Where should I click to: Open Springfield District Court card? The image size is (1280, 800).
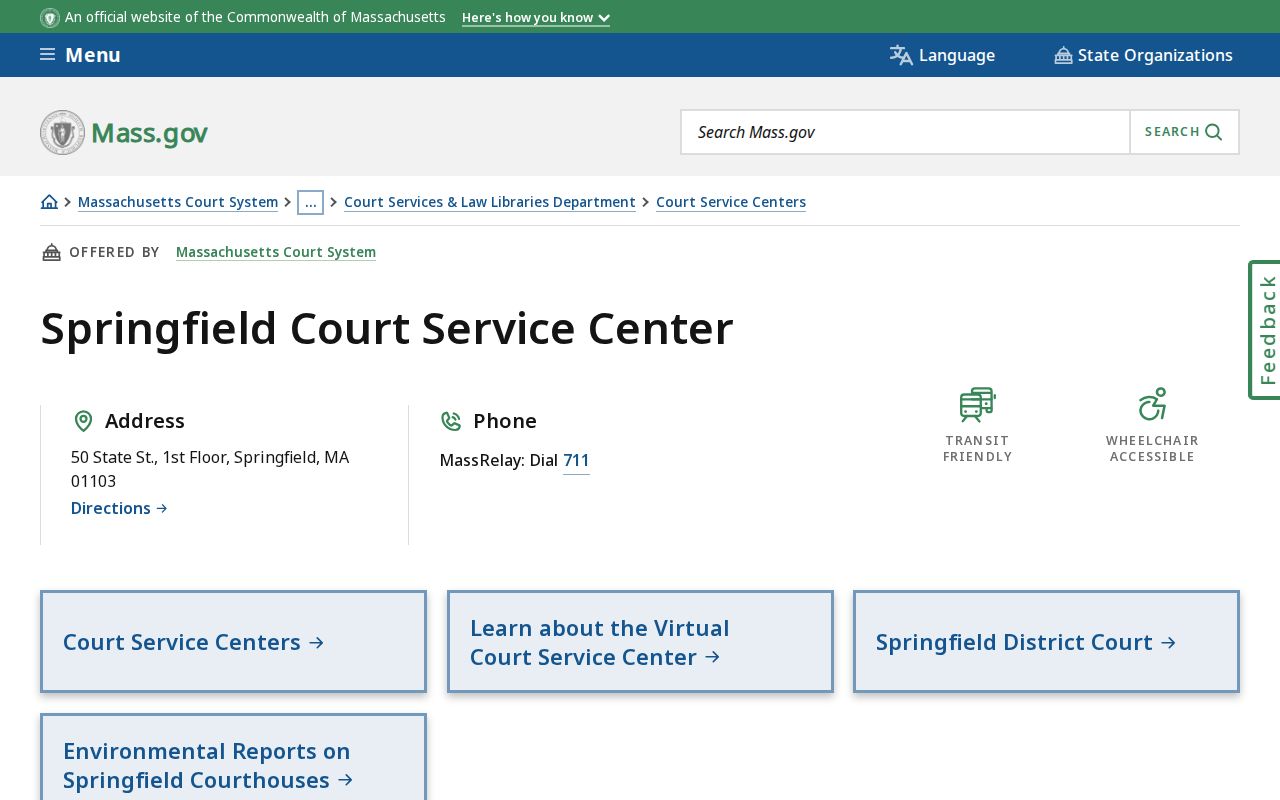click(x=1046, y=642)
